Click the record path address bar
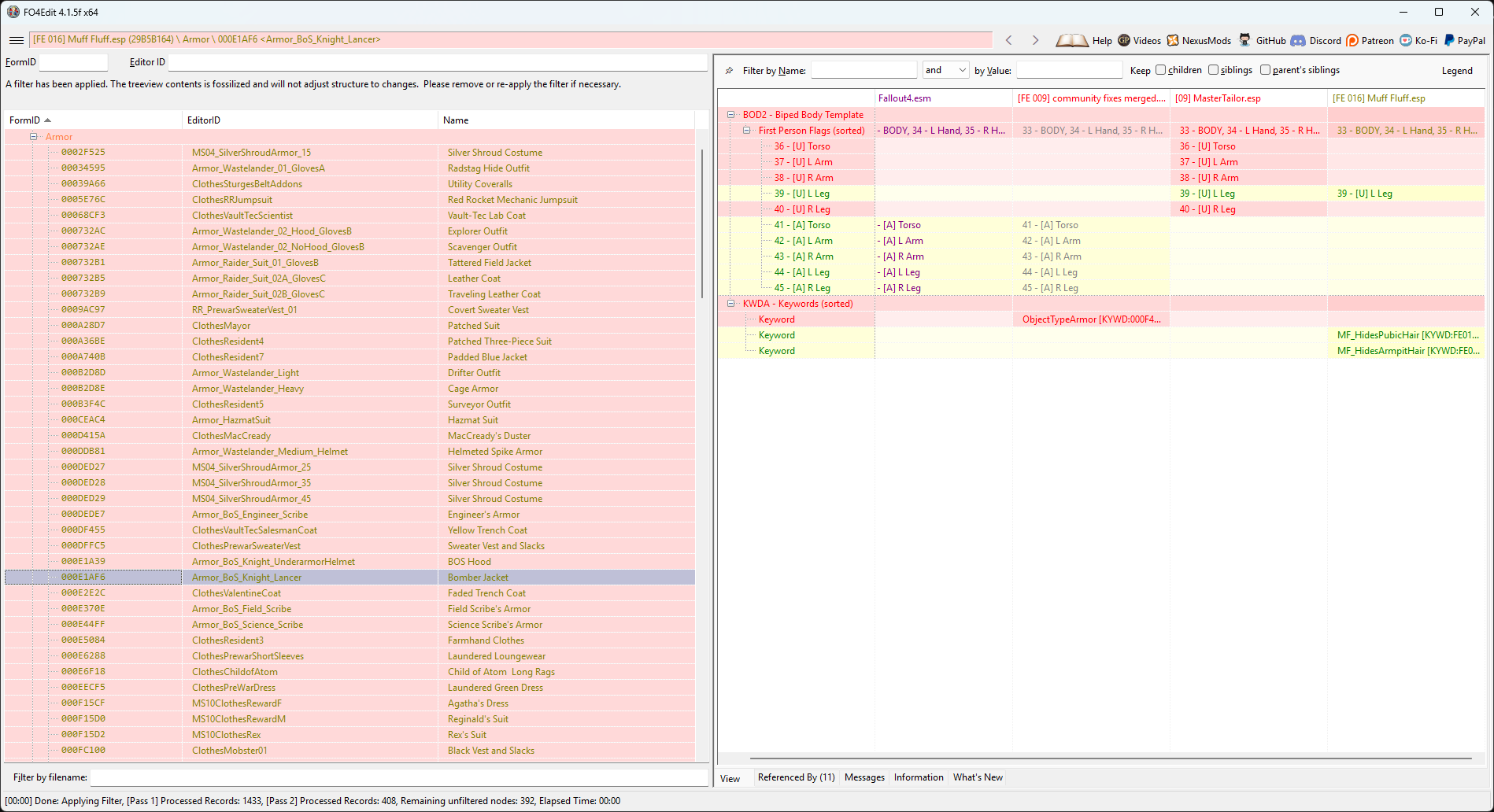1494x812 pixels. [x=511, y=39]
